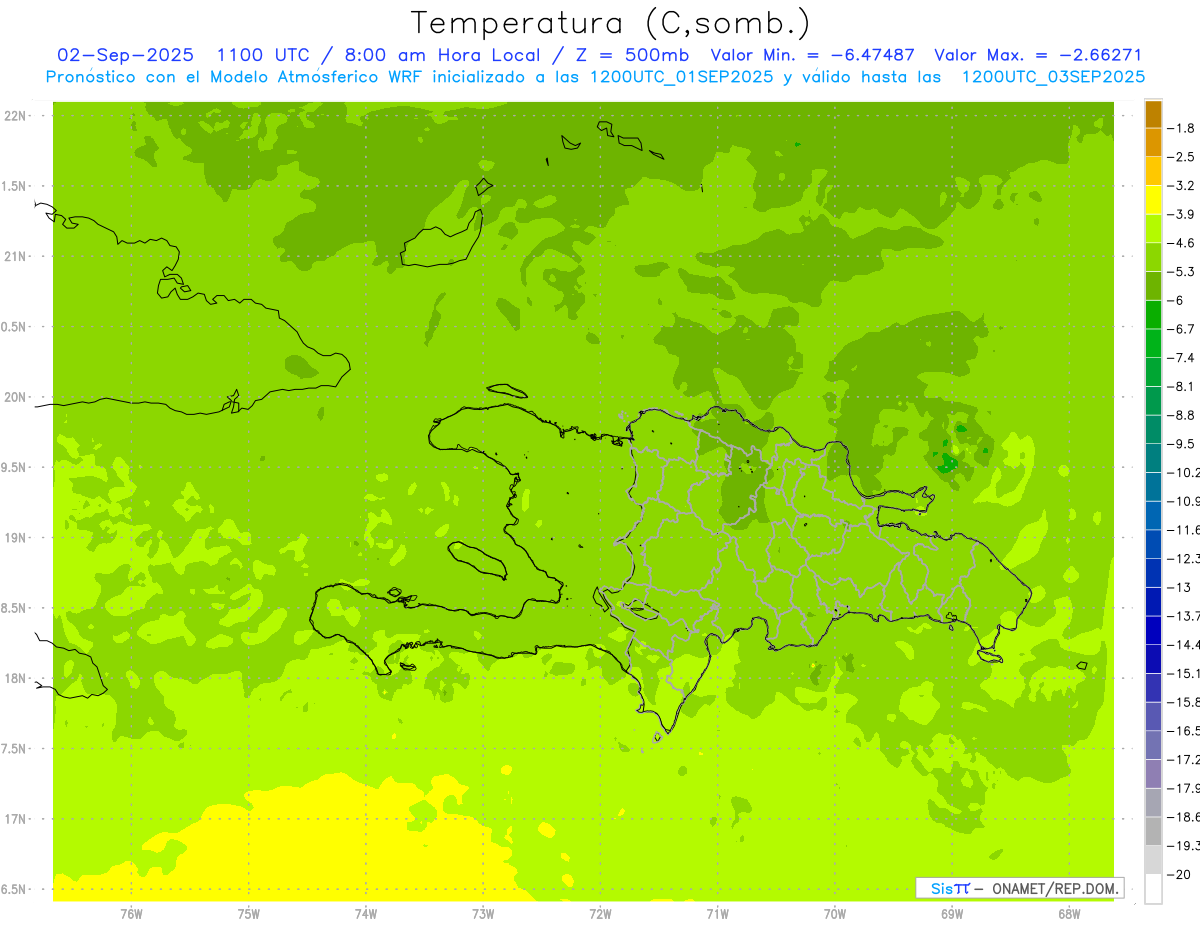Select the "1200UTC_03SEP2025" valid-until timestamp
Image resolution: width=1200 pixels, height=927 pixels.
coord(1053,76)
